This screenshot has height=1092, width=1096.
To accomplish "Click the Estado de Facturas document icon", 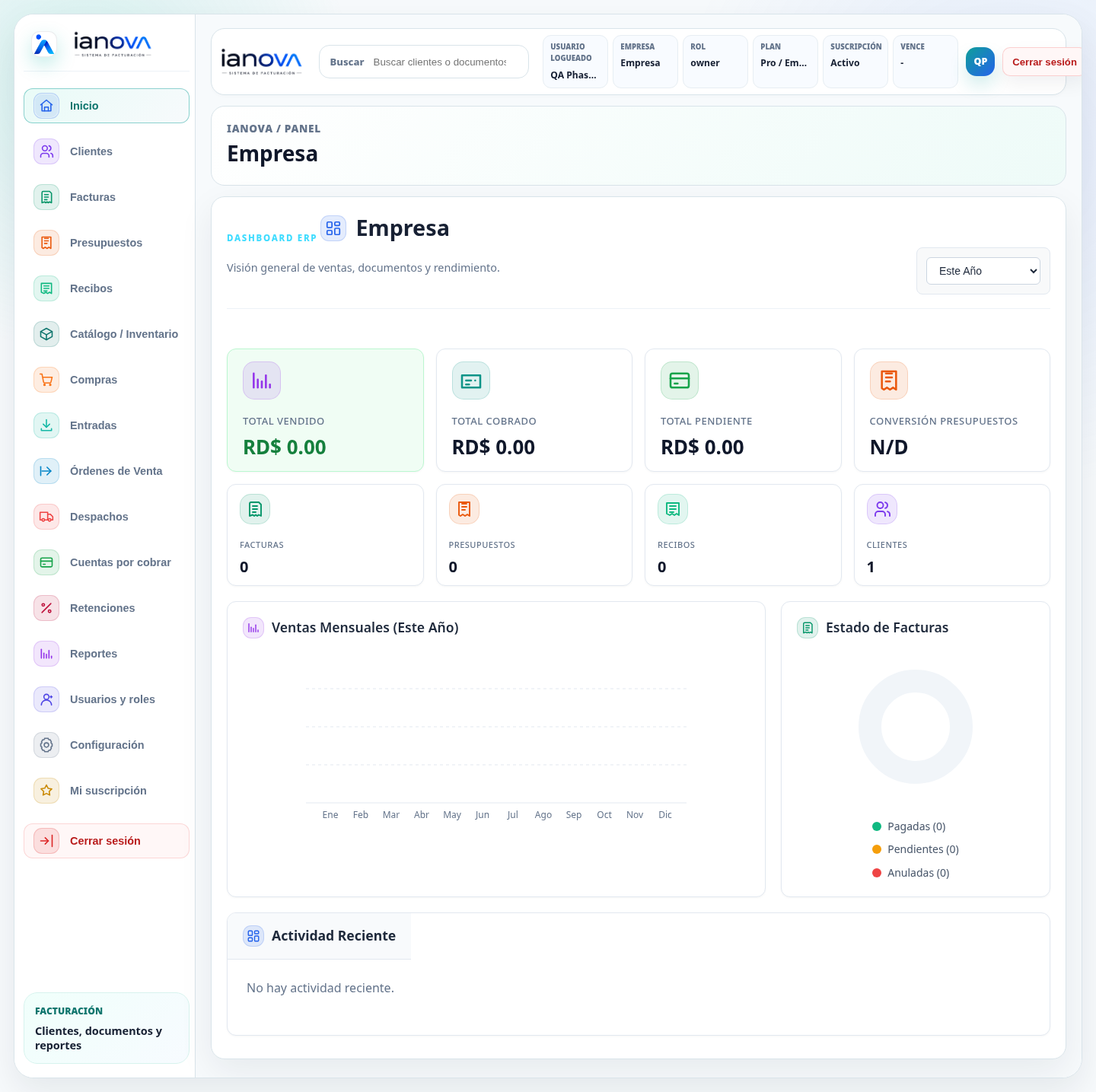I will click(808, 628).
